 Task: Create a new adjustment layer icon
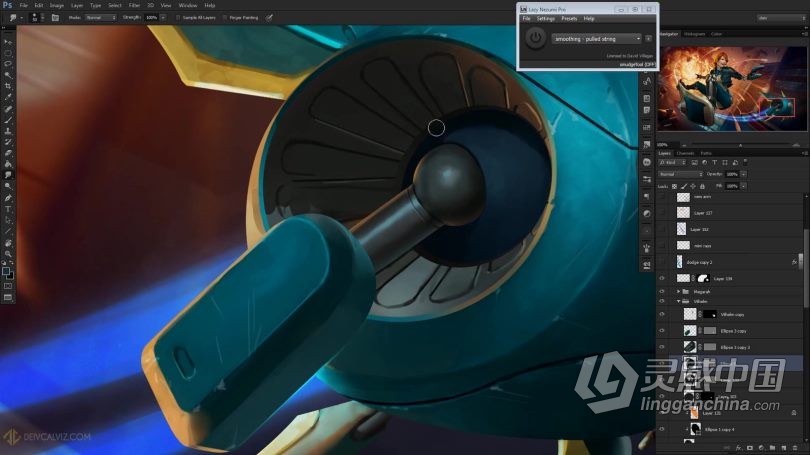(761, 448)
